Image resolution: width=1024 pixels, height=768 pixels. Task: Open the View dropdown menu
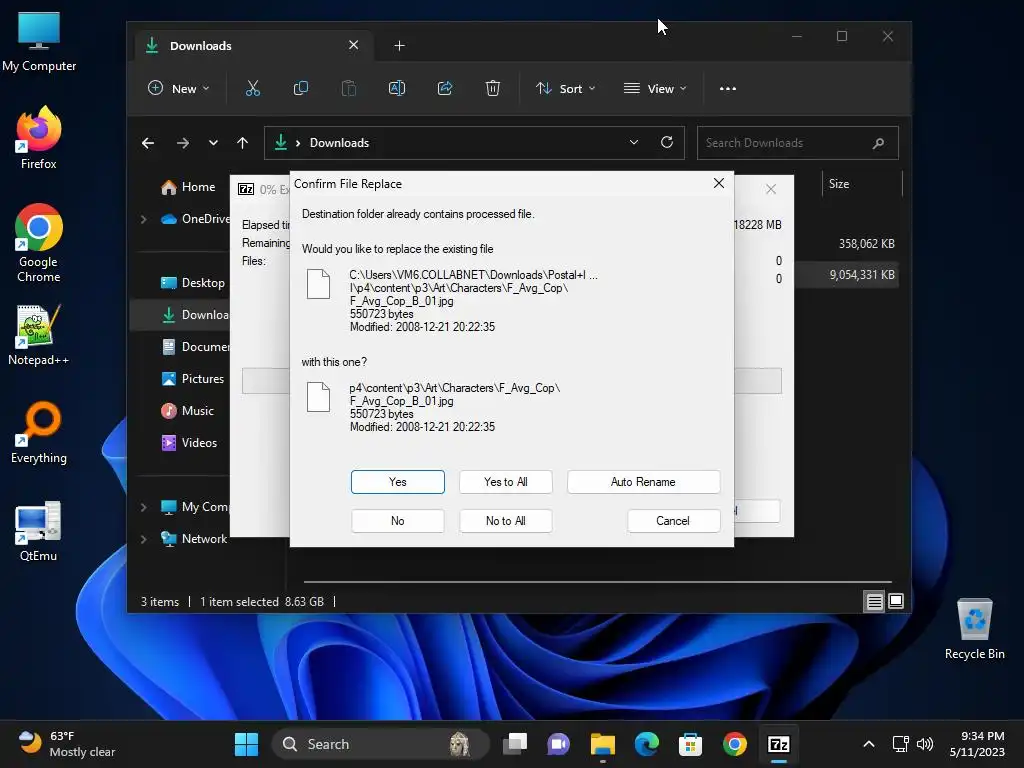655,88
